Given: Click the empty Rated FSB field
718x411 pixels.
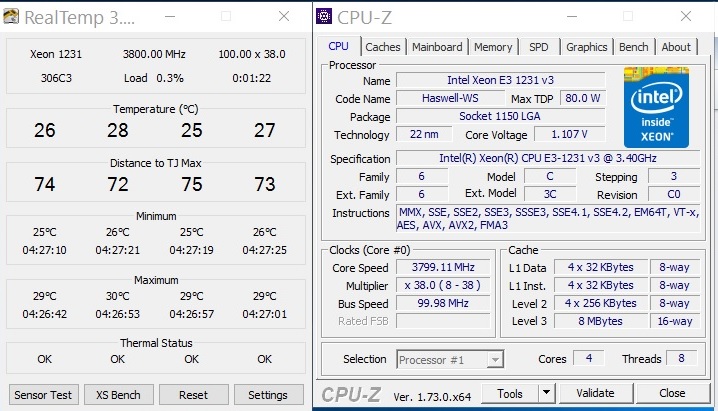Looking at the screenshot, I should (x=443, y=321).
